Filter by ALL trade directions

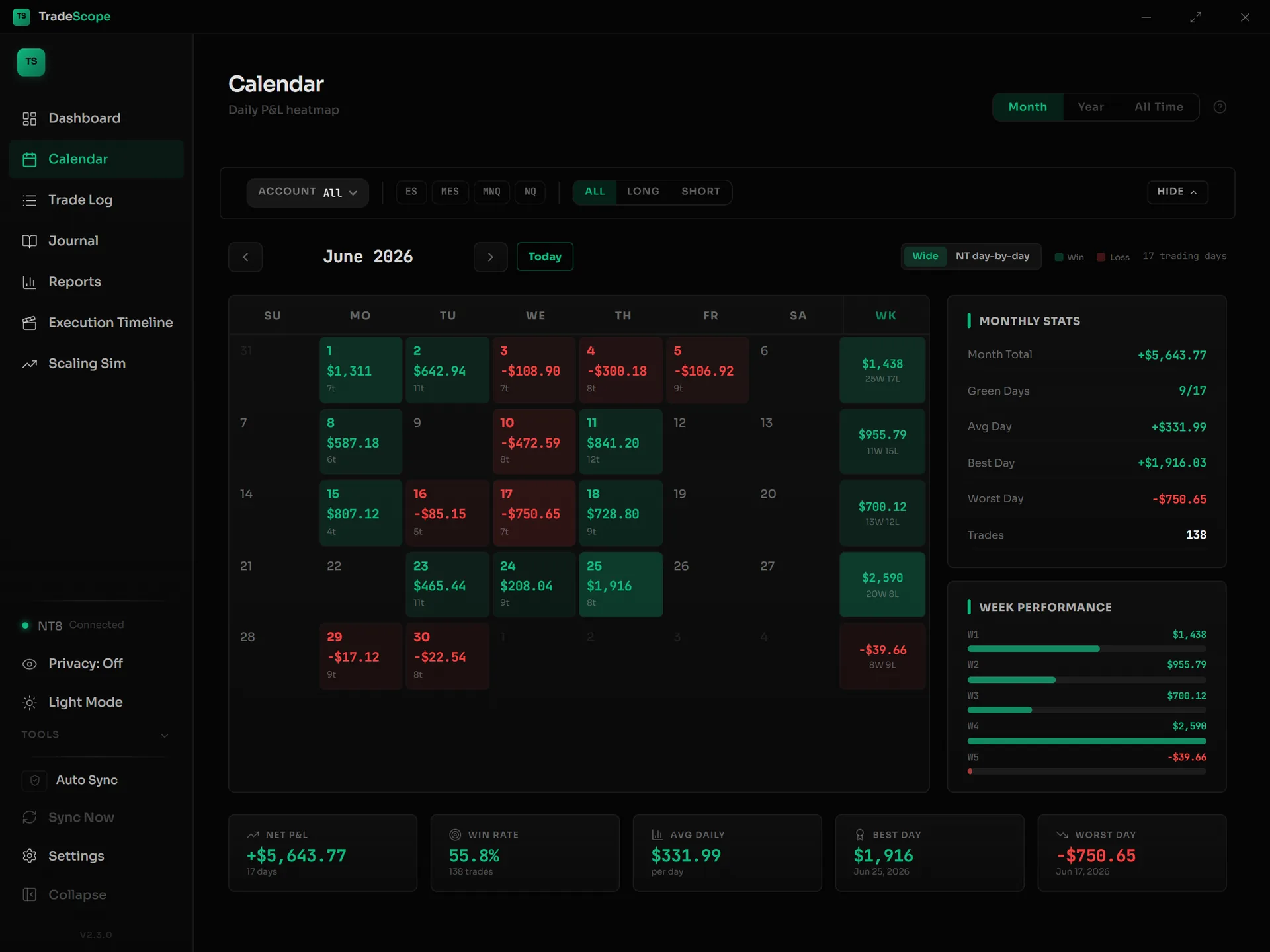[595, 192]
